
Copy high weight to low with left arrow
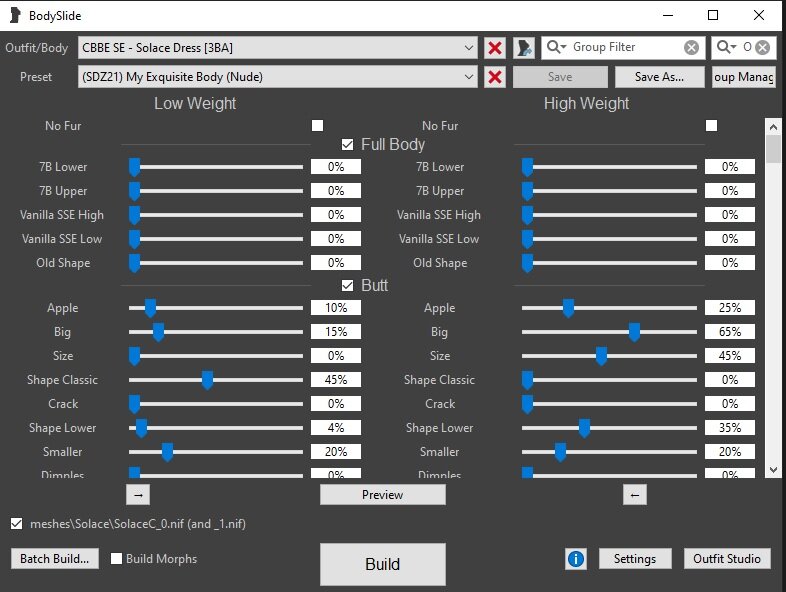click(635, 495)
